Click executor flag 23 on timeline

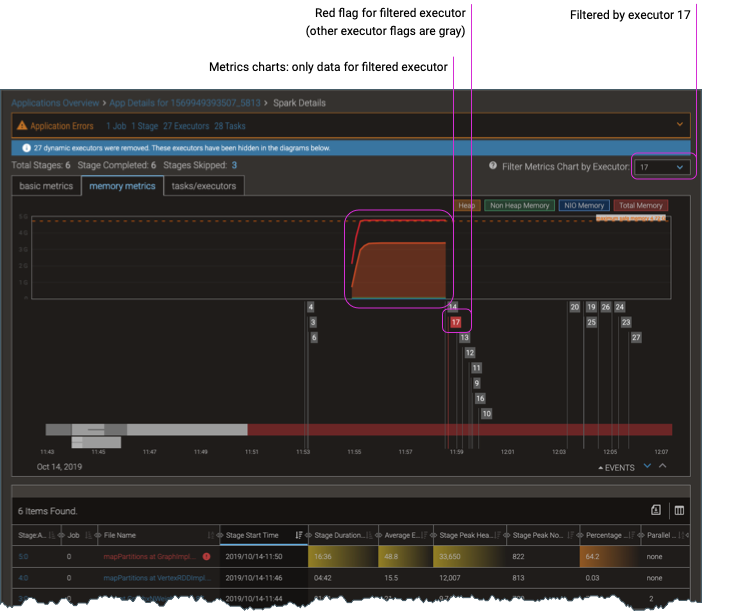click(626, 322)
